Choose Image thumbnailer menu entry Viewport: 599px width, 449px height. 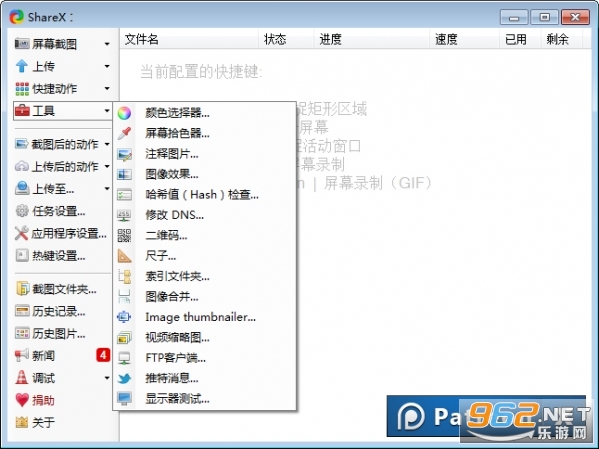(x=204, y=317)
